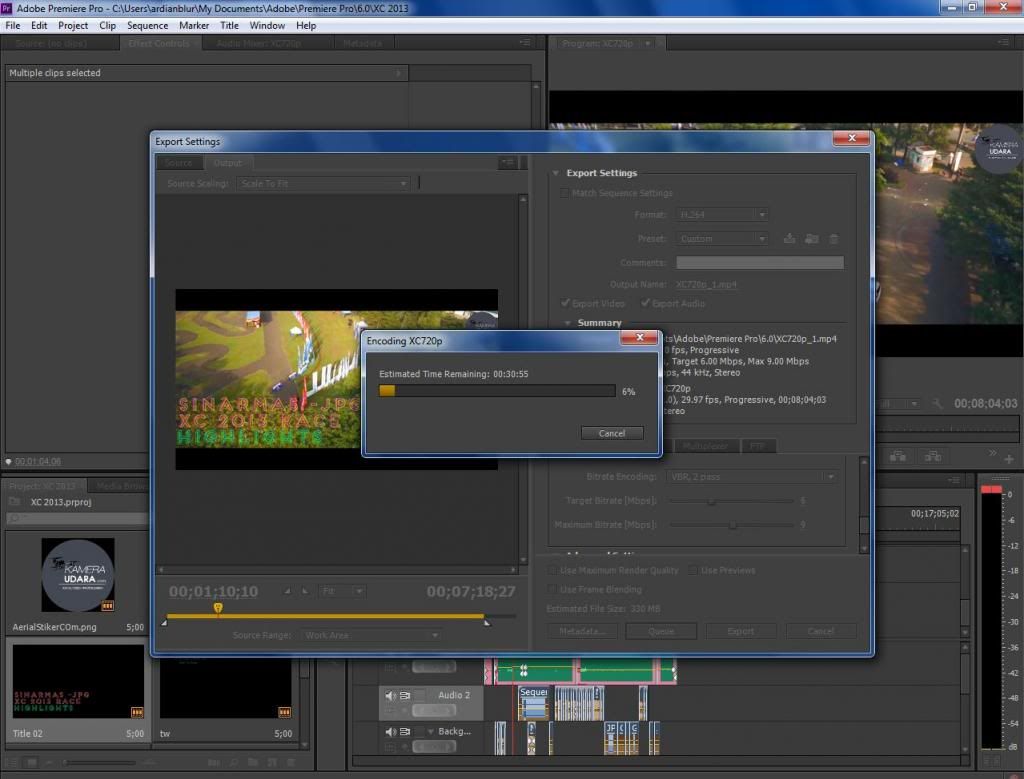Click the delete preset trash icon

(834, 238)
